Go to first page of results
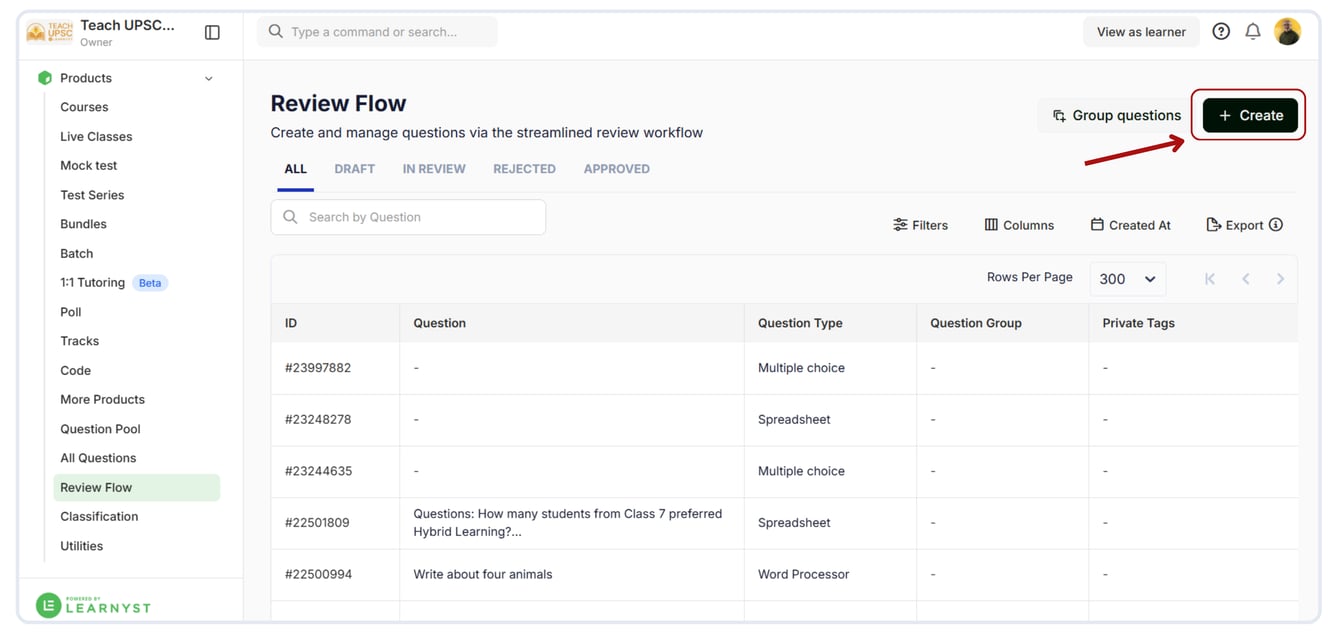Image resolution: width=1340 pixels, height=639 pixels. [1210, 279]
